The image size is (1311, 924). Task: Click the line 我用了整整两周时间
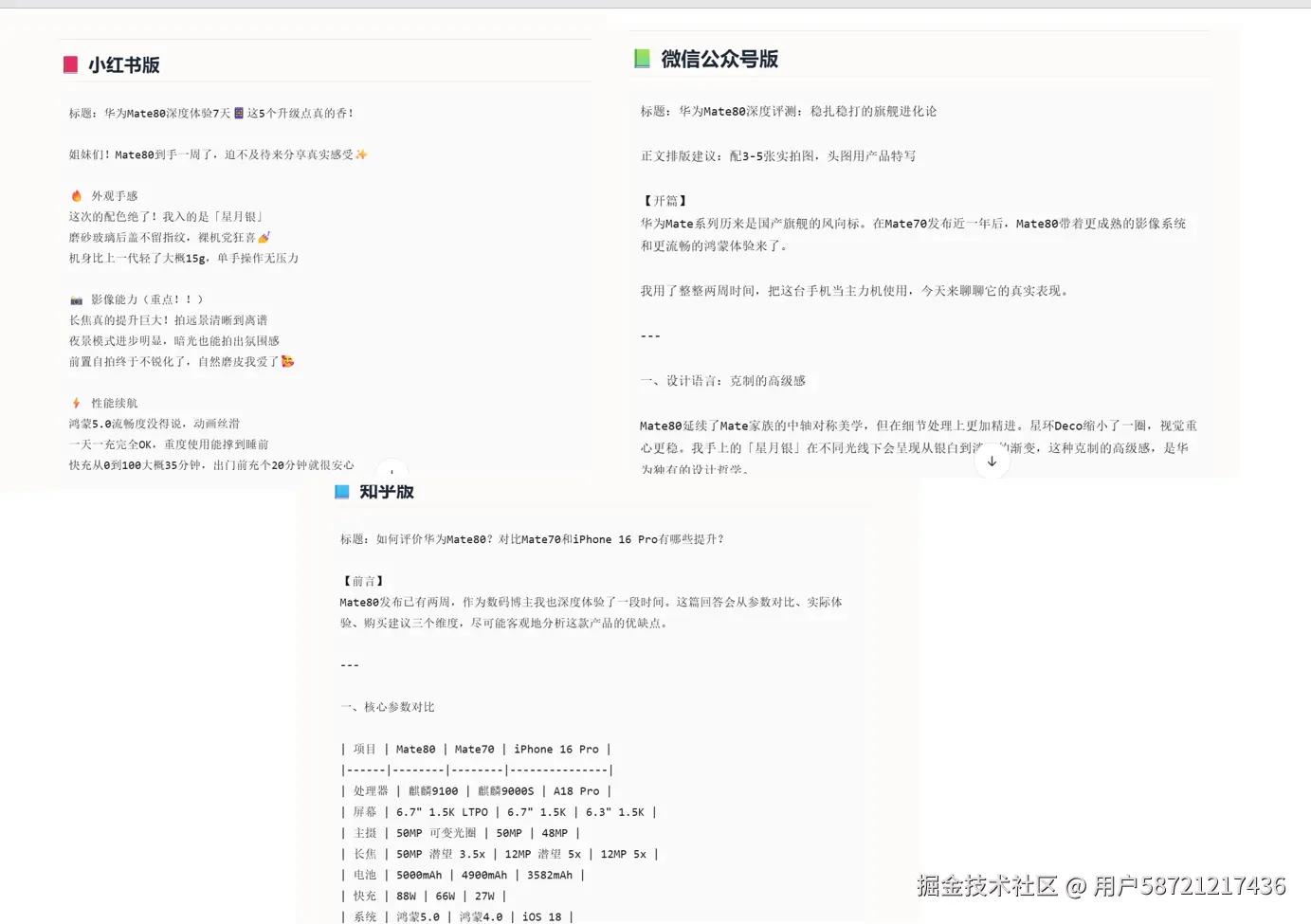pyautogui.click(x=856, y=291)
